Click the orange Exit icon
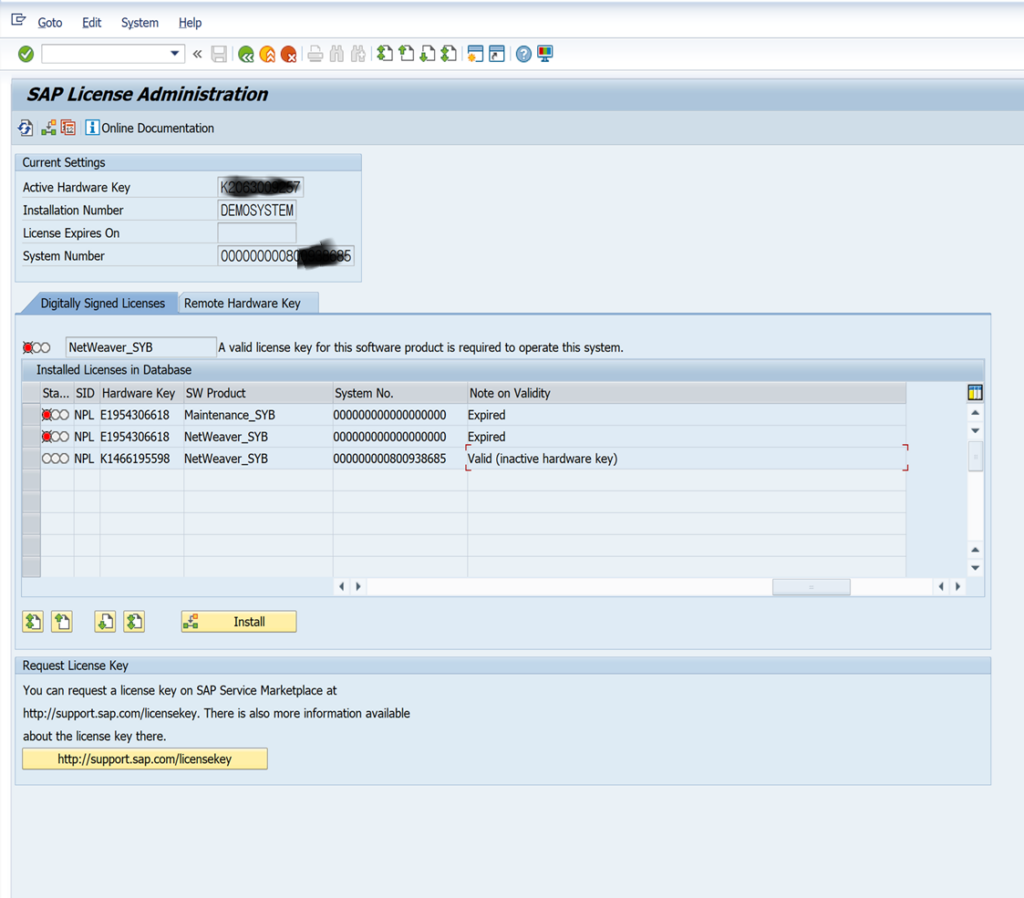This screenshot has height=898, width=1024. coord(267,54)
